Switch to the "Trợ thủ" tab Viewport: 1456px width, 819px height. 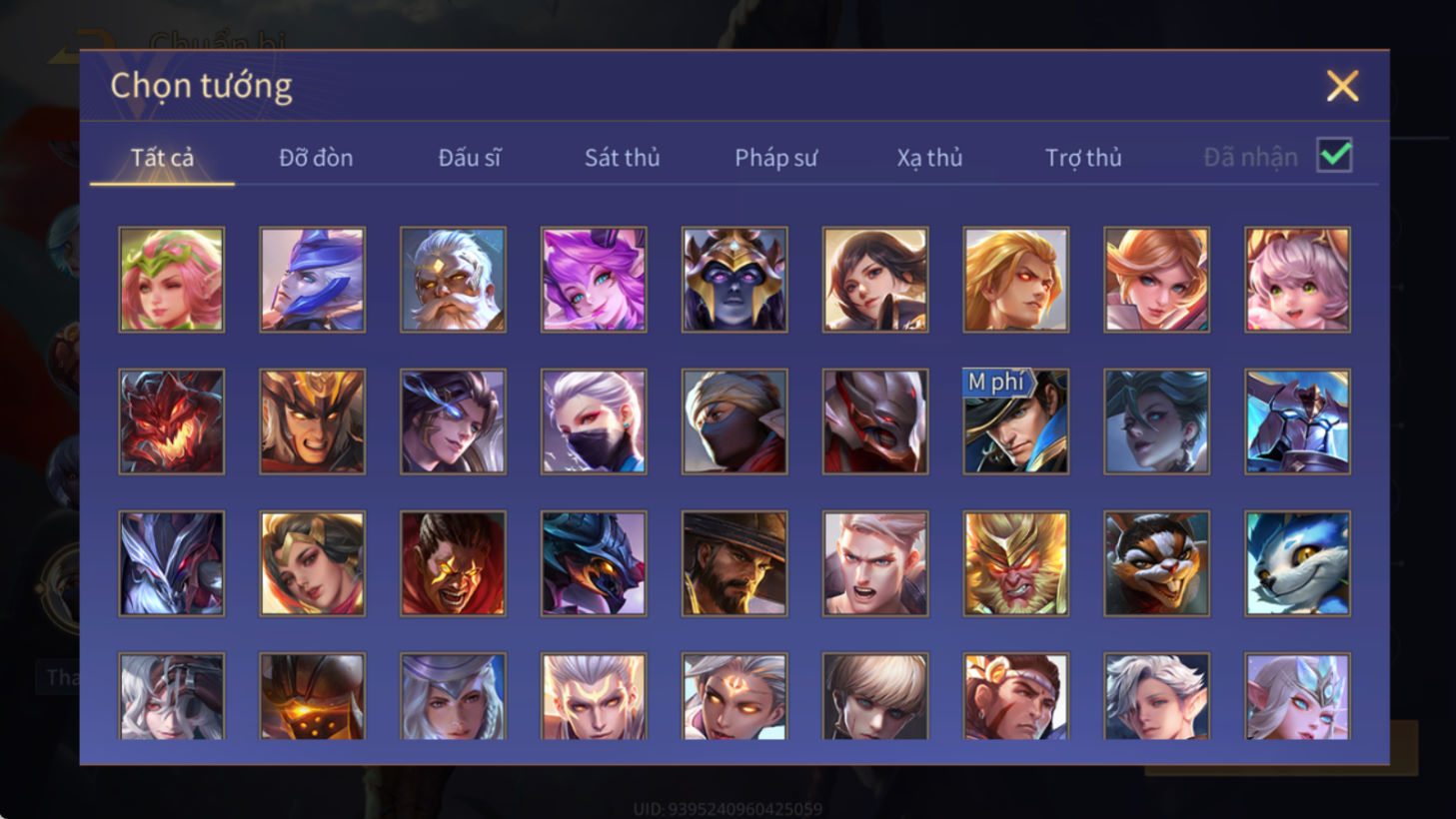tap(1083, 158)
